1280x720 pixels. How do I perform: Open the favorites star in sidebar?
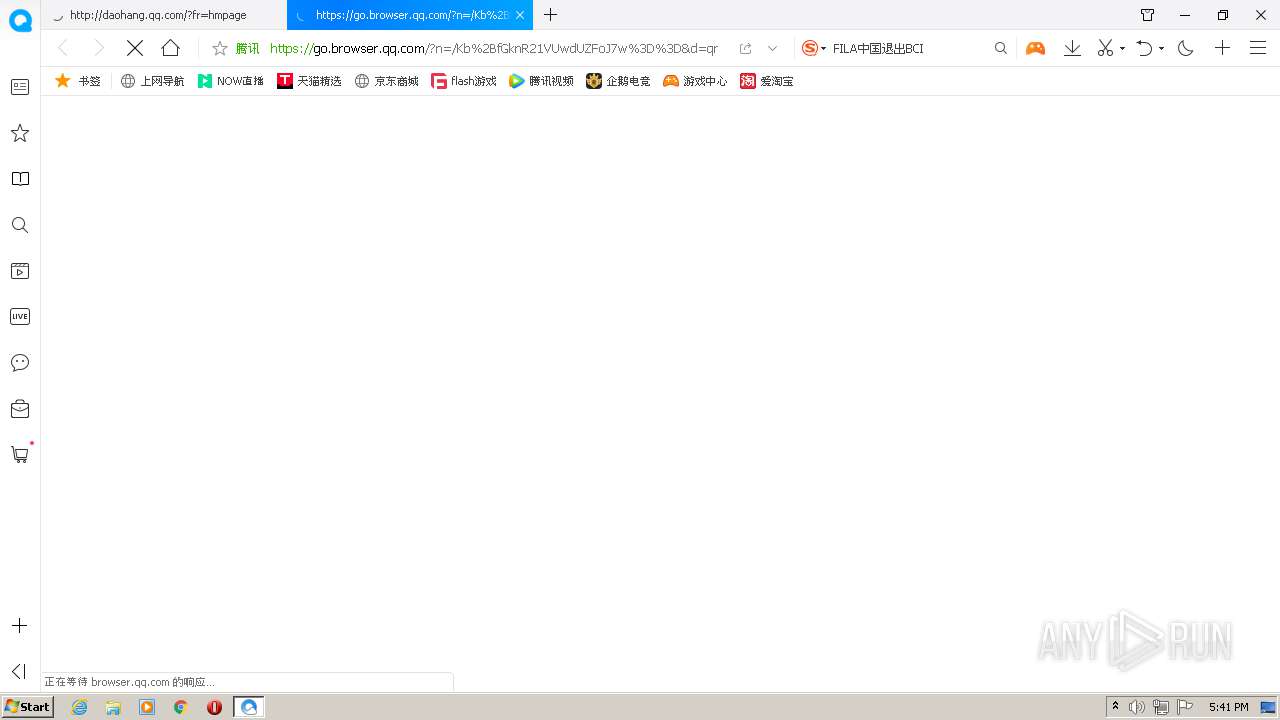click(x=20, y=133)
